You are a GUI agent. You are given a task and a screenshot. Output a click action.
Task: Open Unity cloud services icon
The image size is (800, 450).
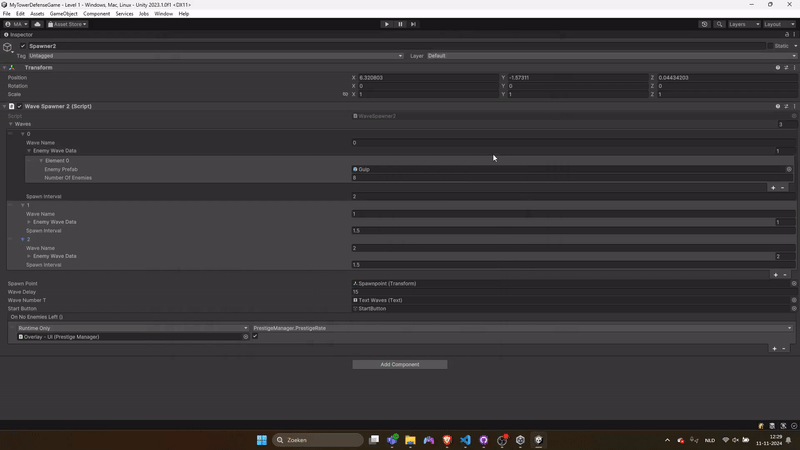(37, 24)
